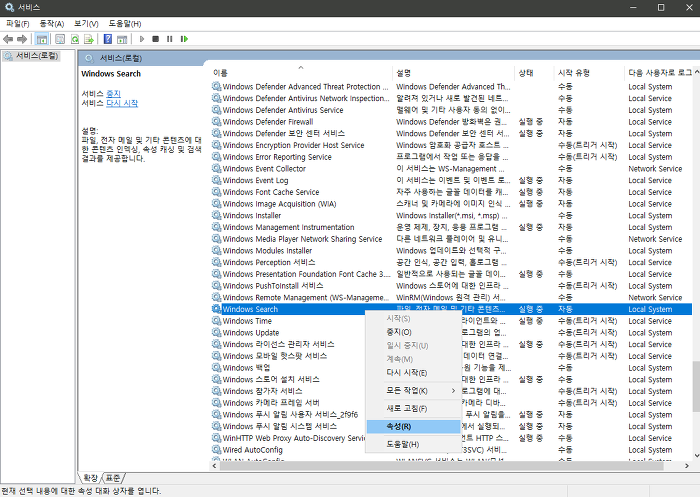Click the Windows Update service gear icon
This screenshot has width=700, height=497.
217,333
